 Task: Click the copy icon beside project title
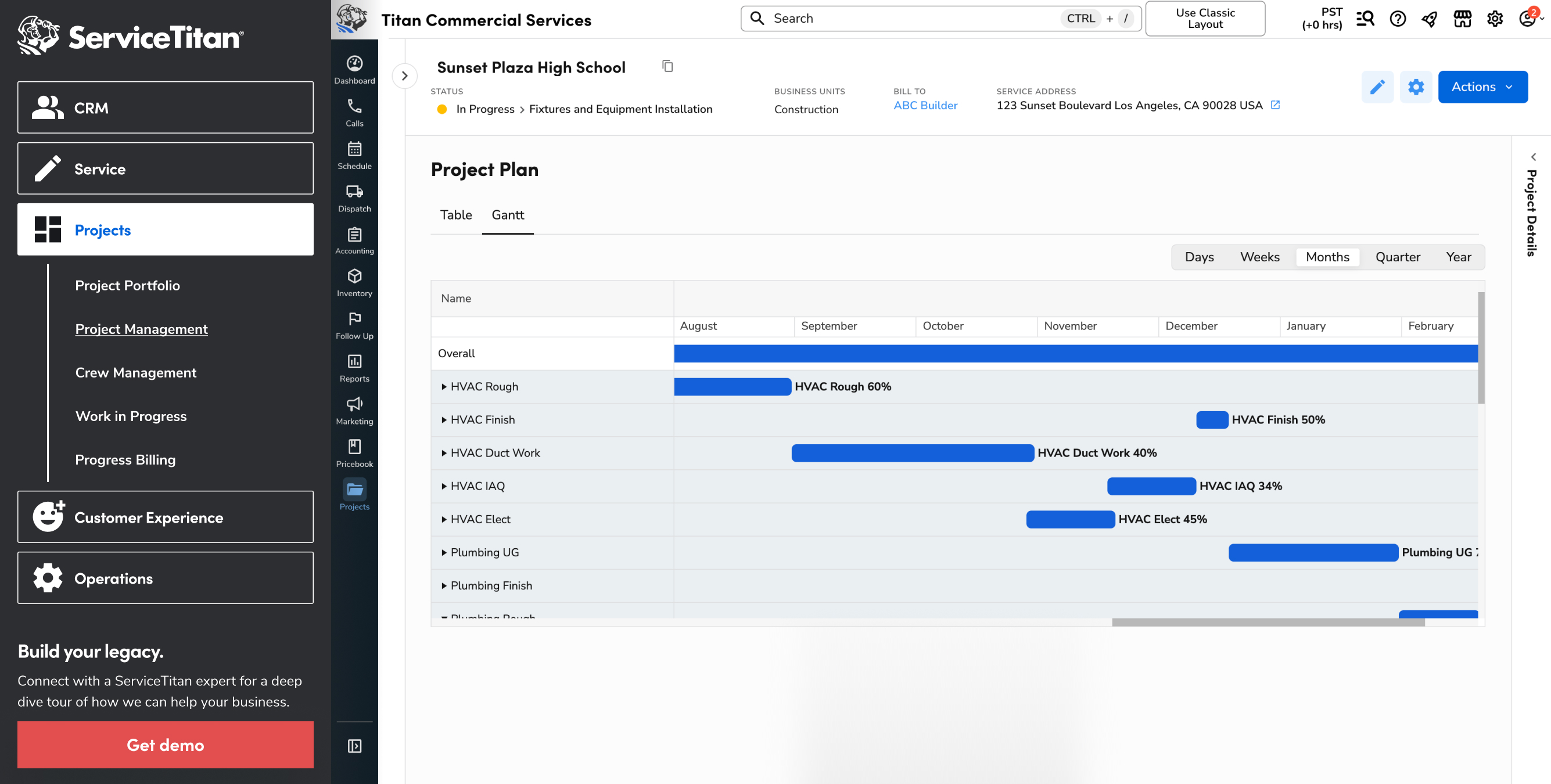point(667,66)
